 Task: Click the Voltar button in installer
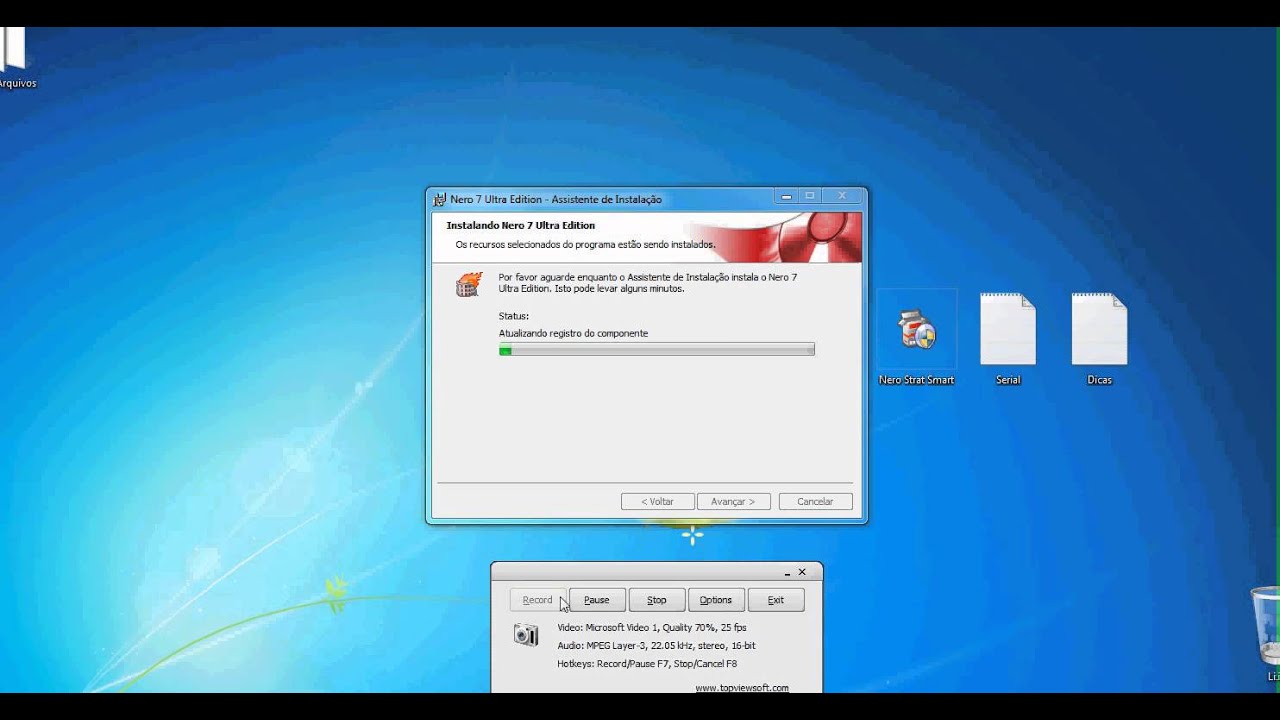pos(657,501)
